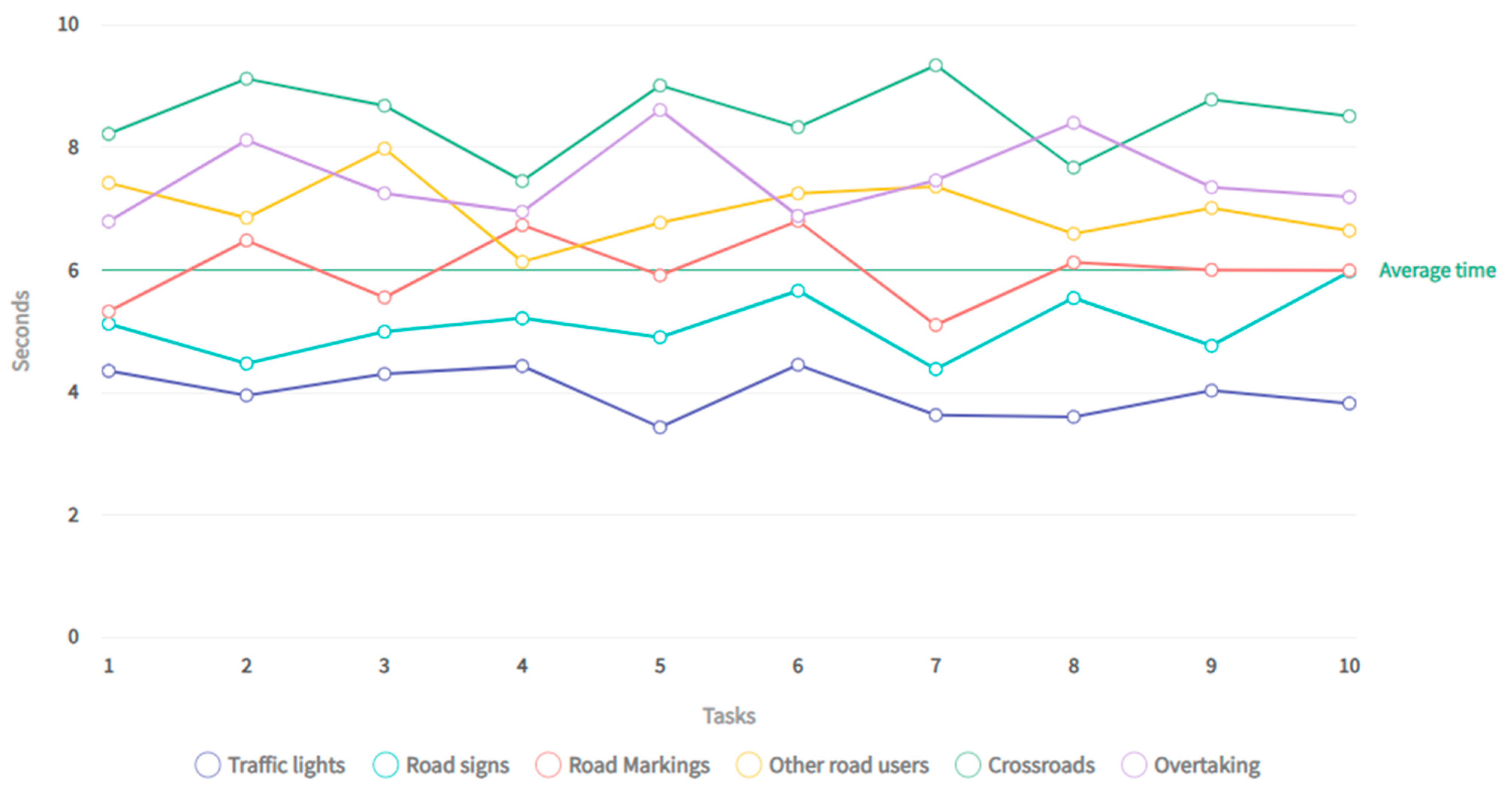Click the Overtaking legend circle

tap(1134, 766)
